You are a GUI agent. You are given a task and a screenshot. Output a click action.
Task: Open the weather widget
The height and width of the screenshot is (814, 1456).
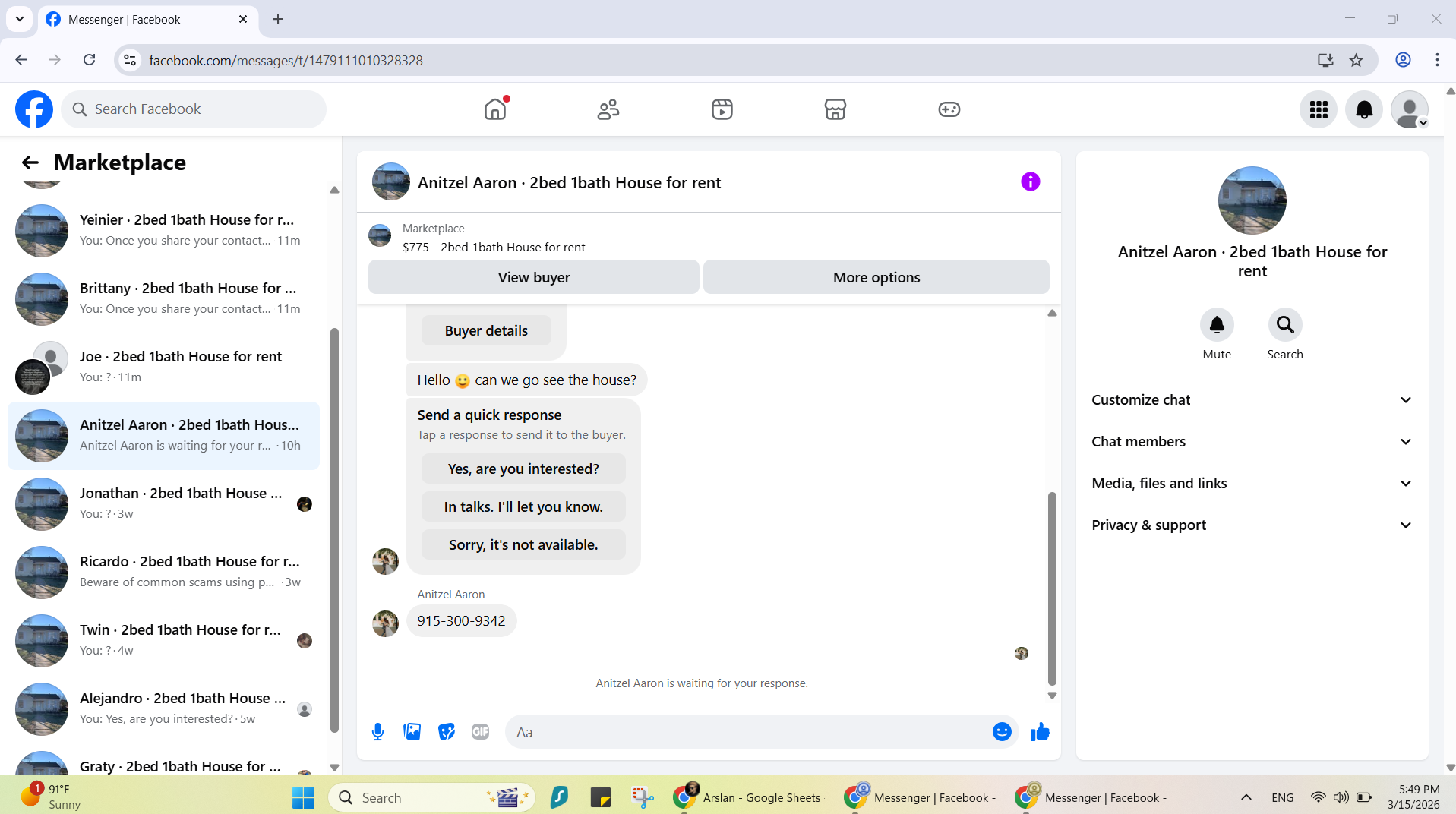52,797
